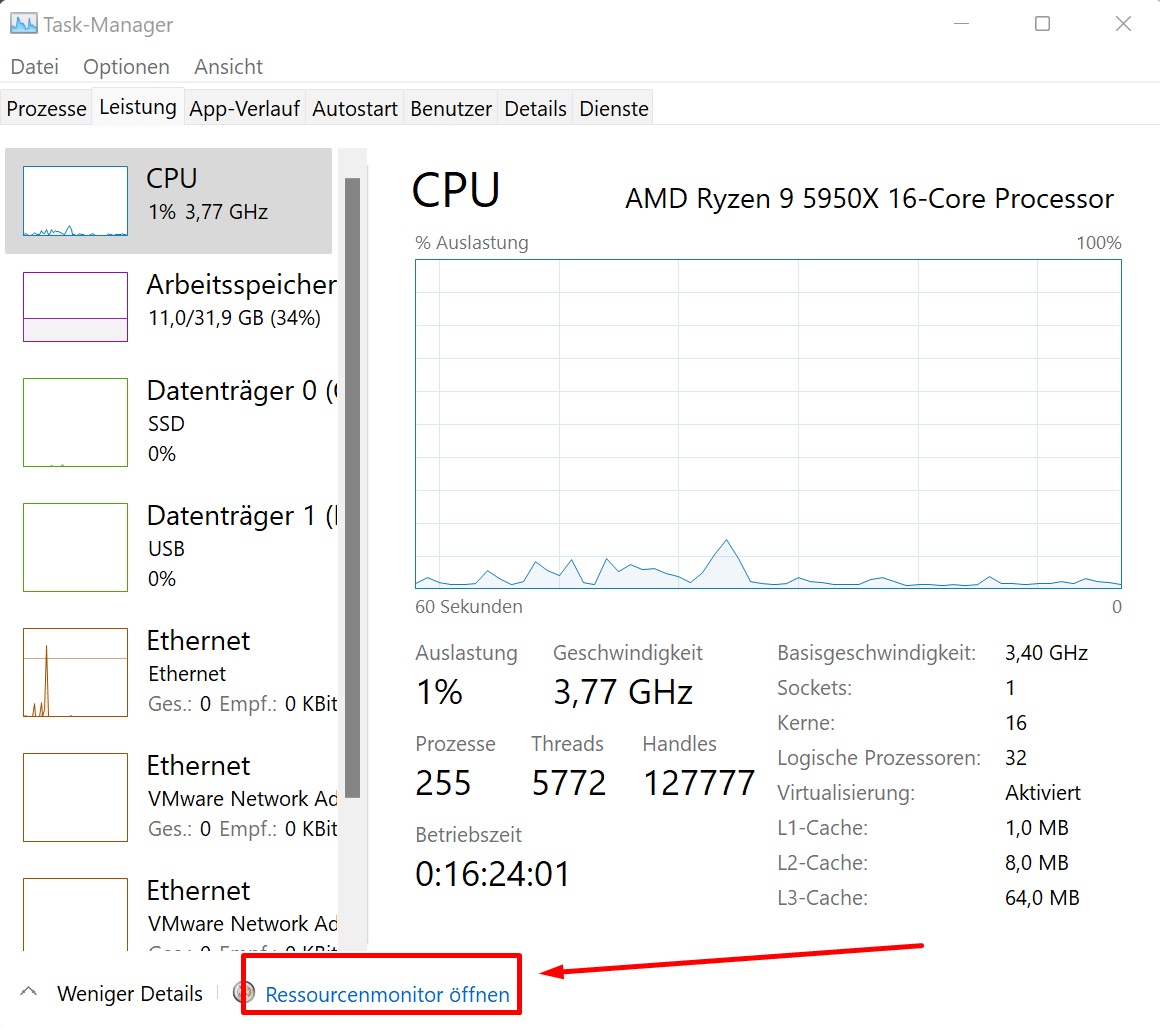Collapse view with Weniger Details chevron
The width and height of the screenshot is (1160, 1030).
(x=29, y=992)
